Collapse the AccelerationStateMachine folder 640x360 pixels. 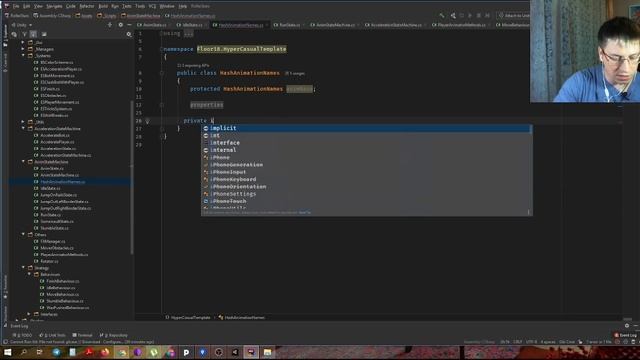pos(23,129)
